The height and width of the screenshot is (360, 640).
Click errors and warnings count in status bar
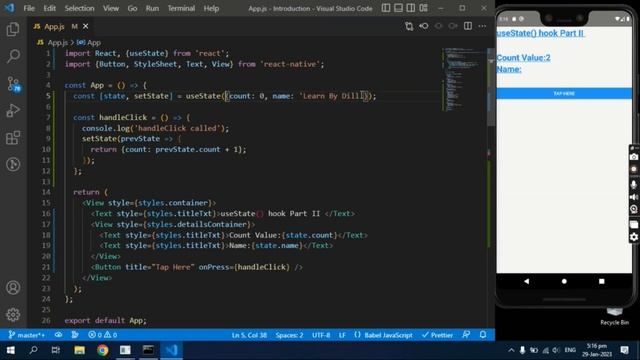103,335
